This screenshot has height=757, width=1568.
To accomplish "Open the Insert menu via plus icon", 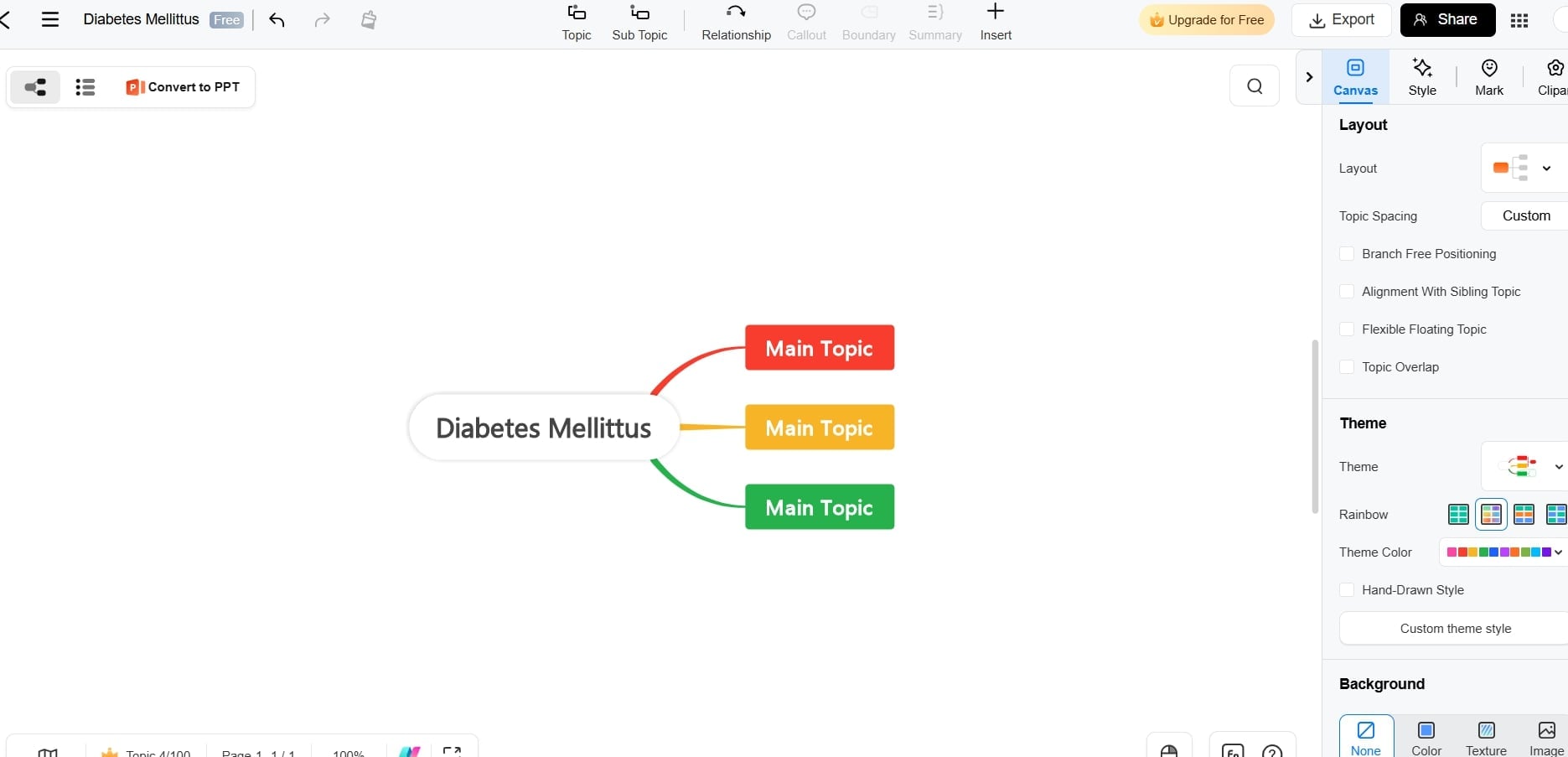I will tap(995, 22).
